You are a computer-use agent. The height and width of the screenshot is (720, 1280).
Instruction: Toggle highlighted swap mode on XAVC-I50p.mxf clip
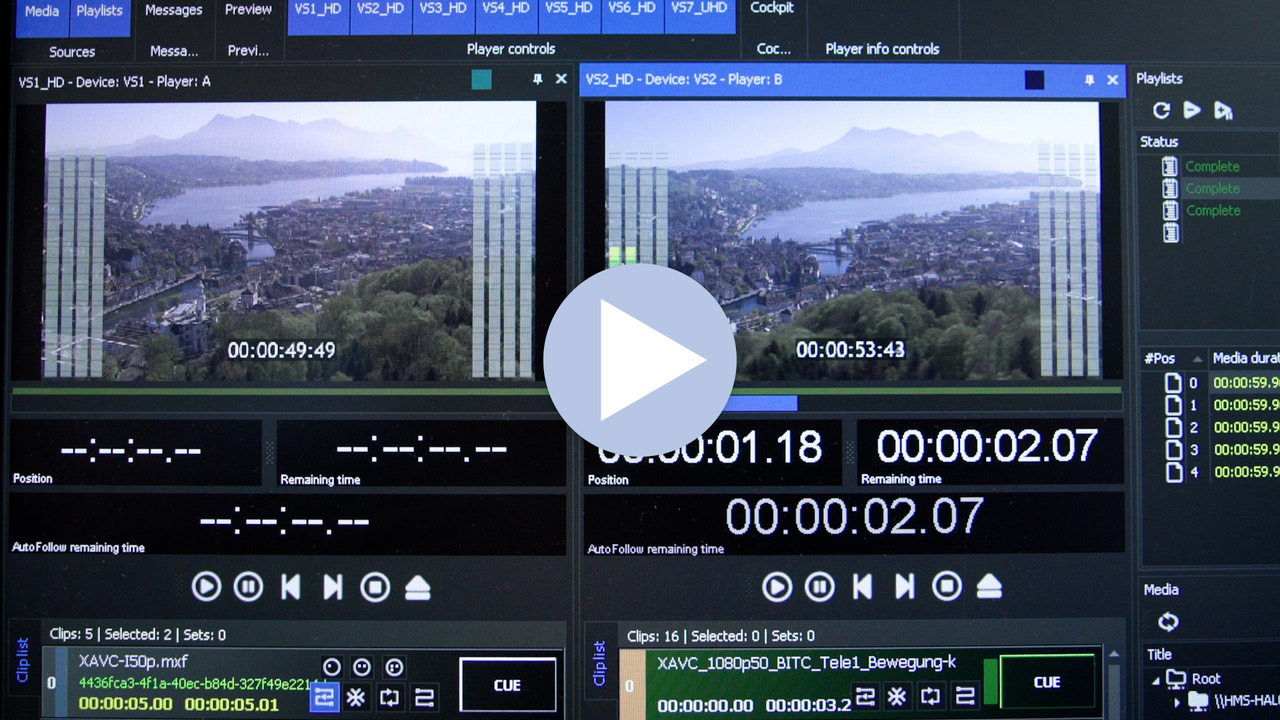(x=324, y=697)
